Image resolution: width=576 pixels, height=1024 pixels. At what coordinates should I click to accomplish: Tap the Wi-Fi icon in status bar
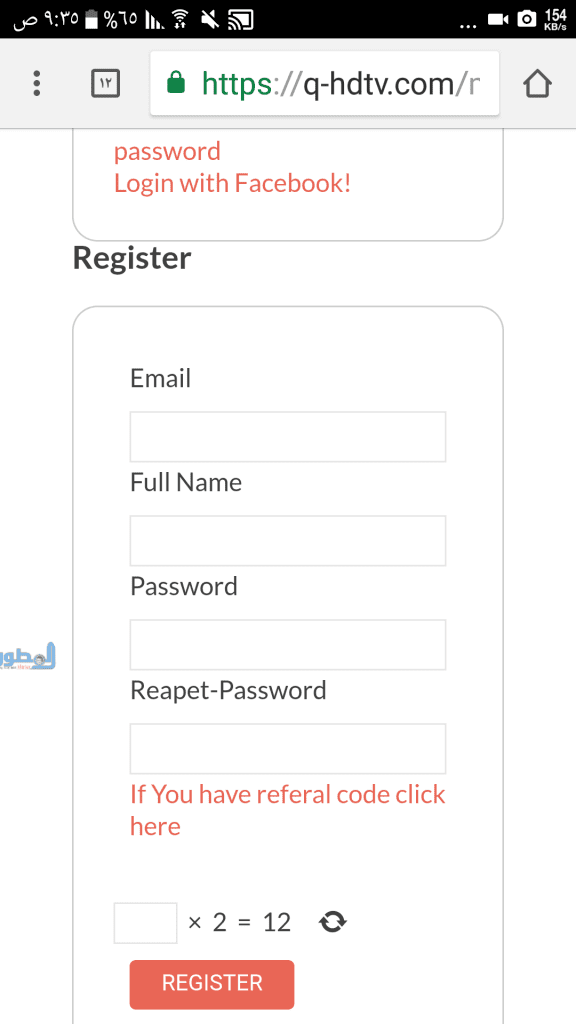pyautogui.click(x=177, y=20)
